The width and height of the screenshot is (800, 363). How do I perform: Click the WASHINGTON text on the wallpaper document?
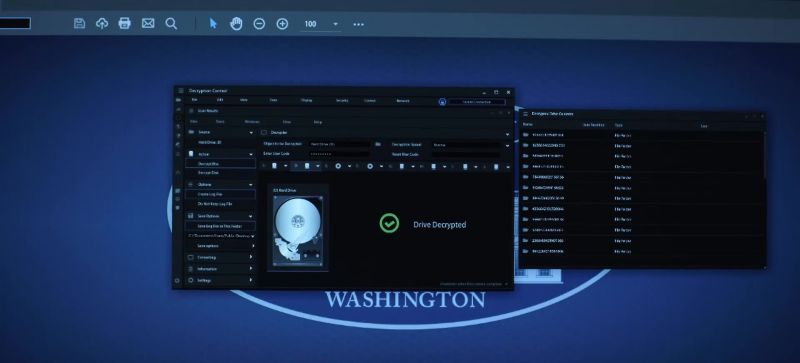coord(405,300)
